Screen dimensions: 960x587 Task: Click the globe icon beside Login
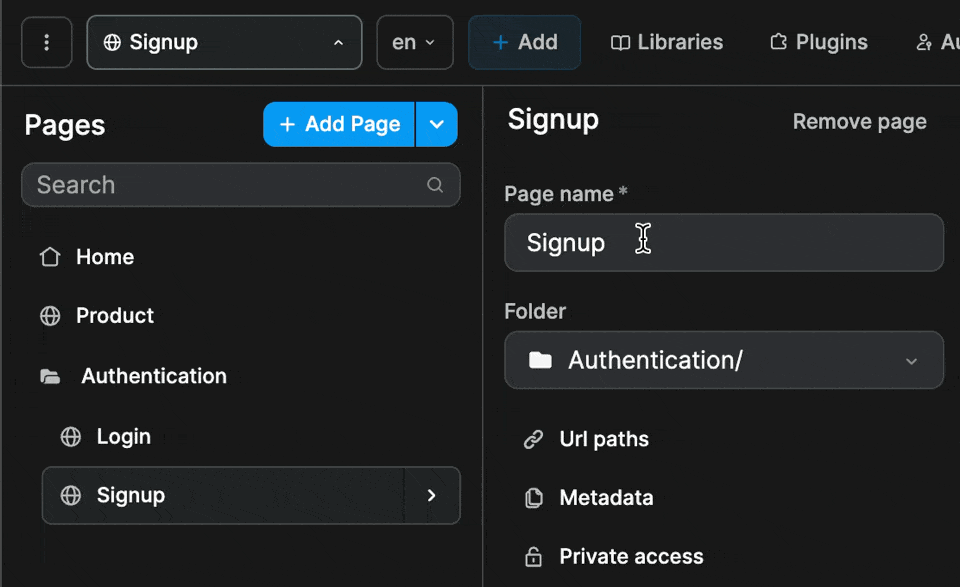coord(71,436)
